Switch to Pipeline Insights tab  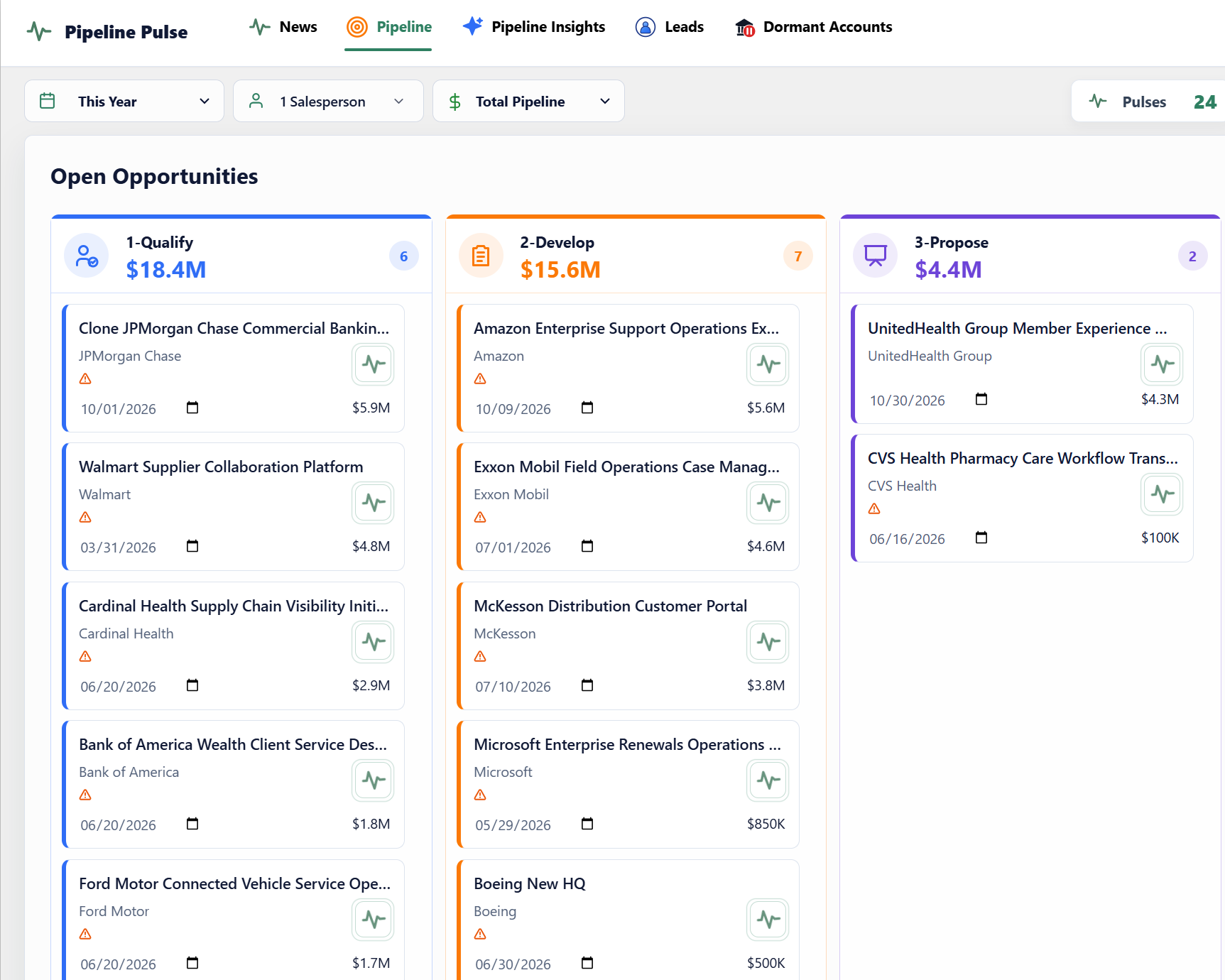tap(534, 27)
